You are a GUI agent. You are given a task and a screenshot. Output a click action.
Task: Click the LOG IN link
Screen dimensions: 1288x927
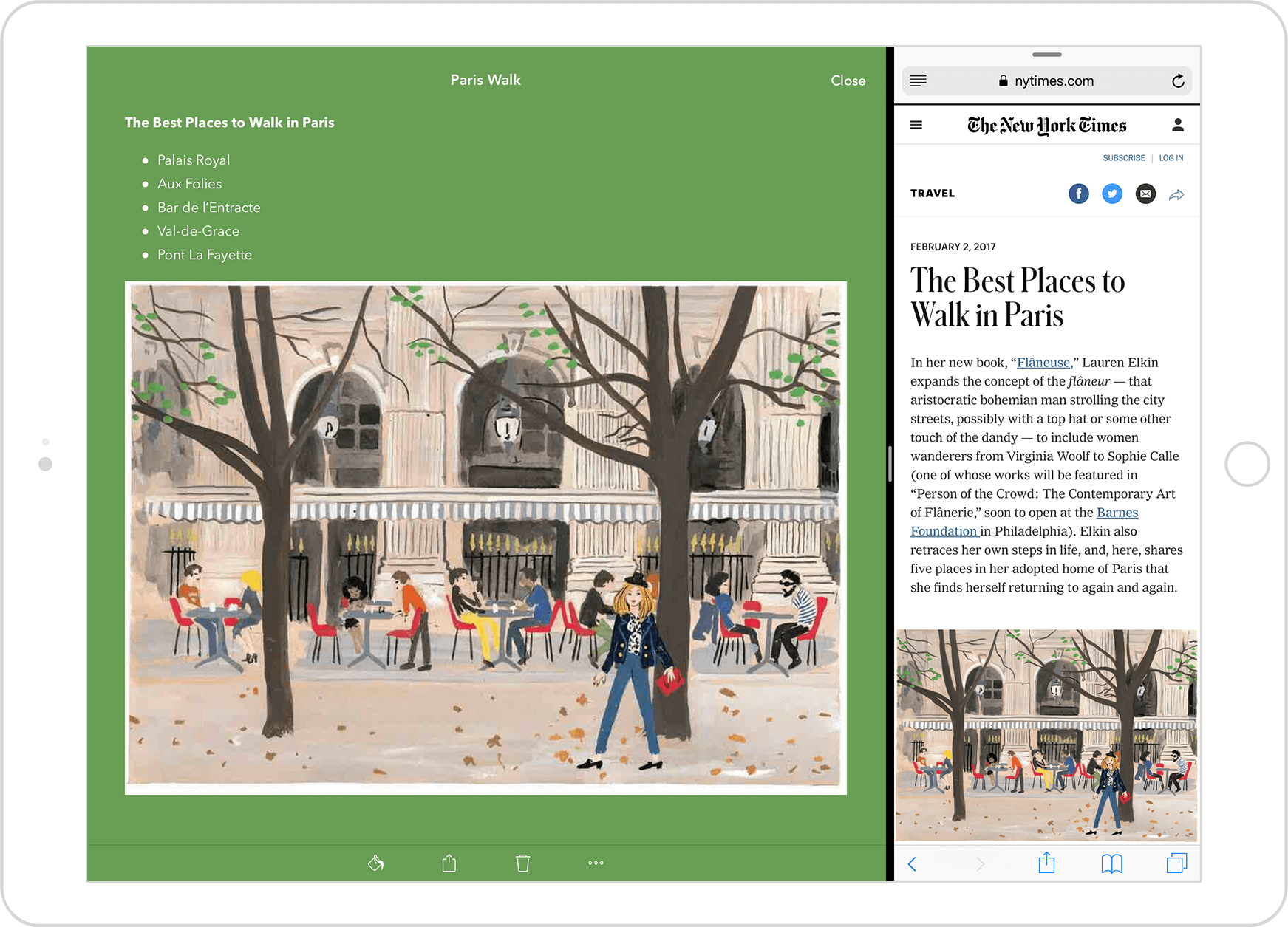(1171, 158)
